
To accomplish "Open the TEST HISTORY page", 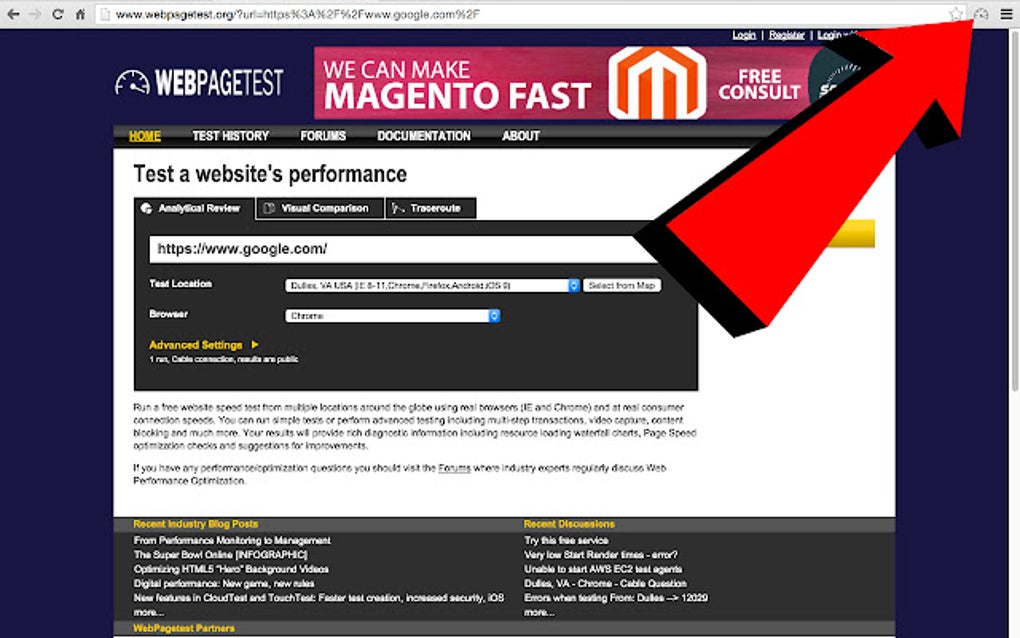I will tap(229, 136).
